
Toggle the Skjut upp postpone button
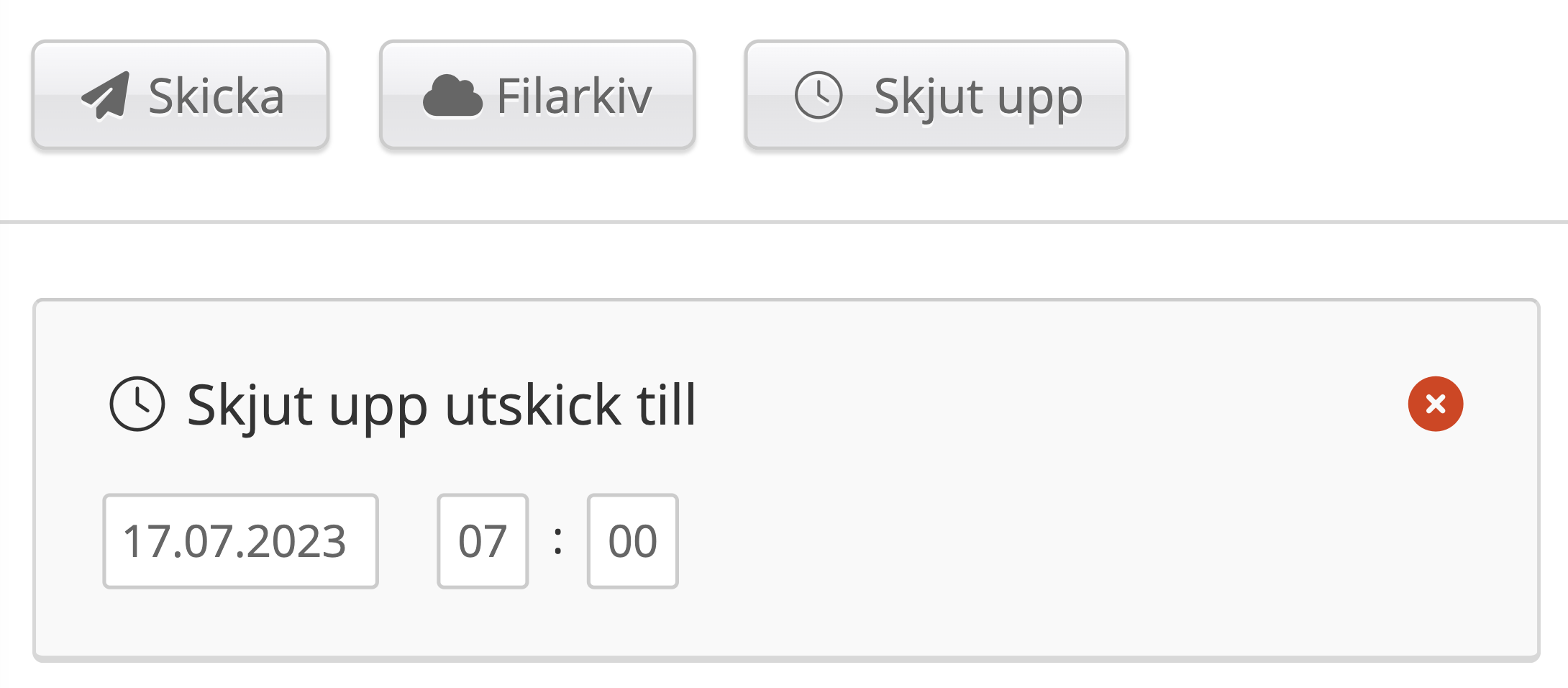[936, 95]
